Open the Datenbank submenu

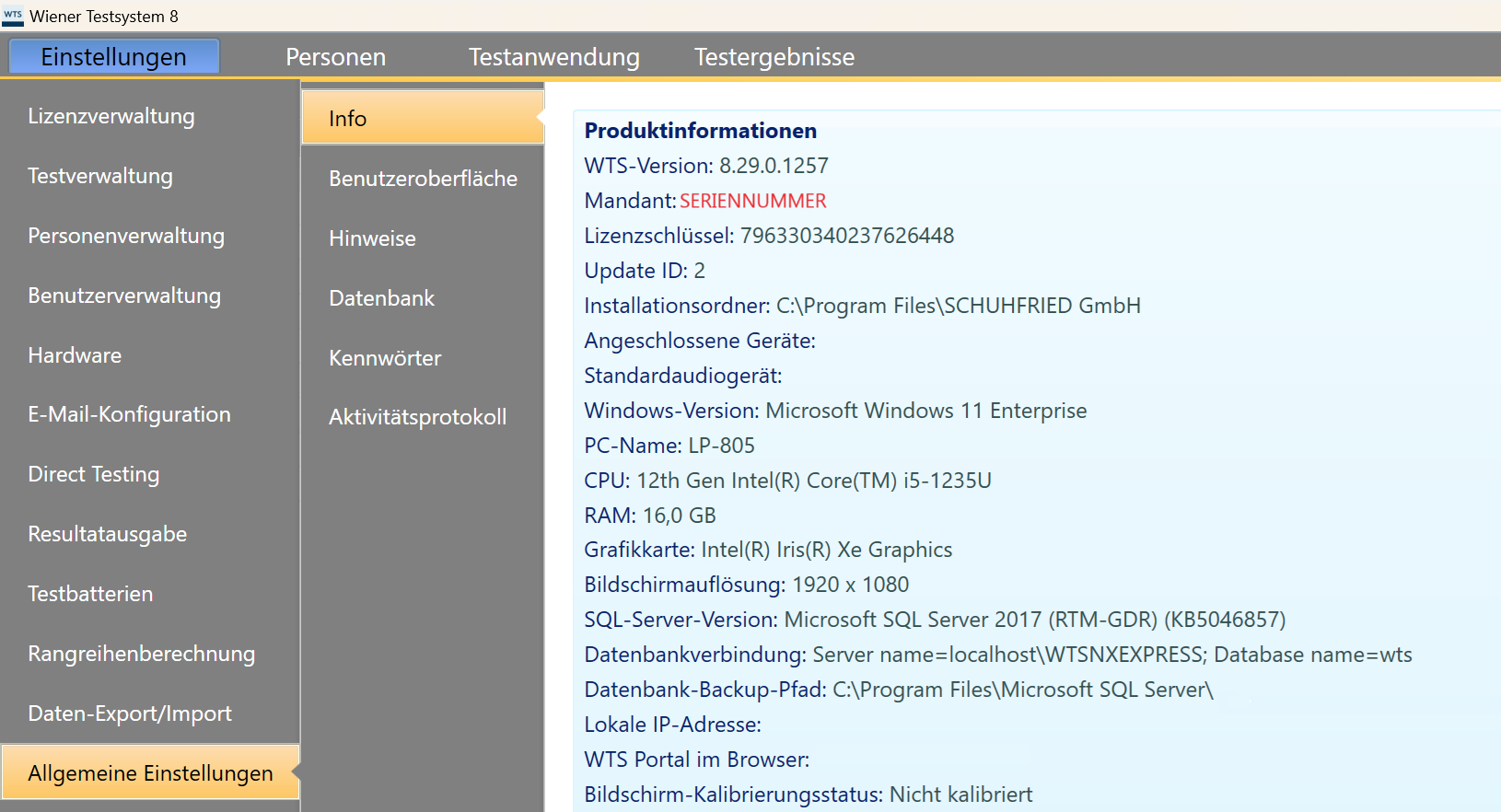381,298
